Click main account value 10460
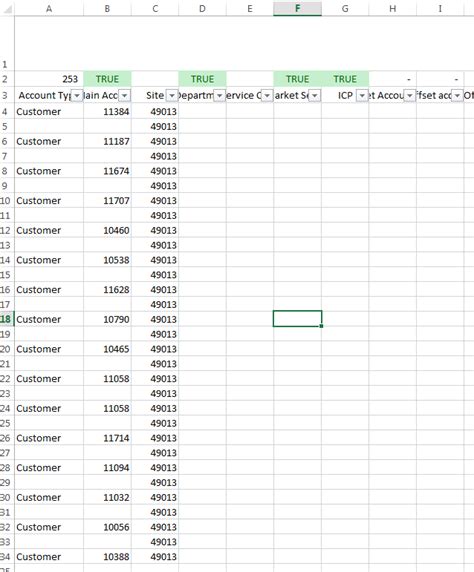Viewport: 474px width, 572px height. [116, 231]
